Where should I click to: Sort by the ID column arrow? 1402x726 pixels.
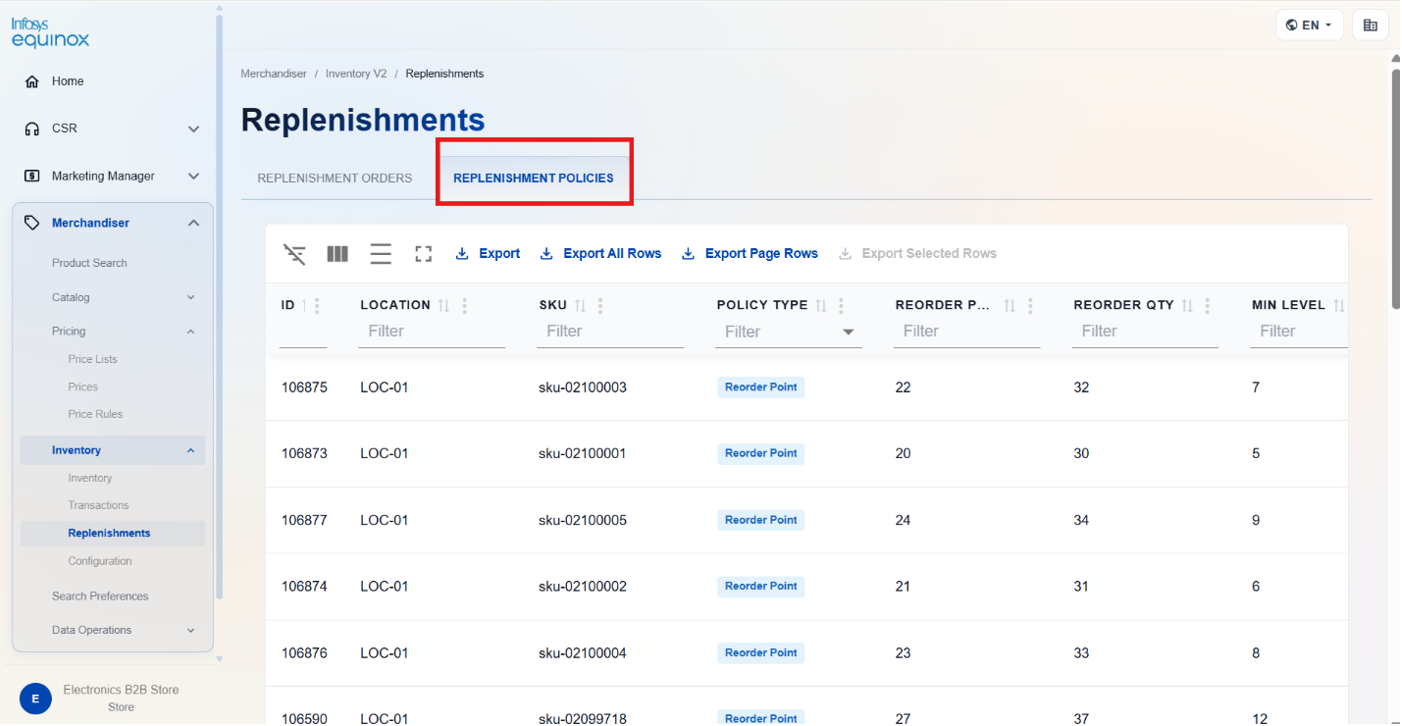(x=305, y=305)
